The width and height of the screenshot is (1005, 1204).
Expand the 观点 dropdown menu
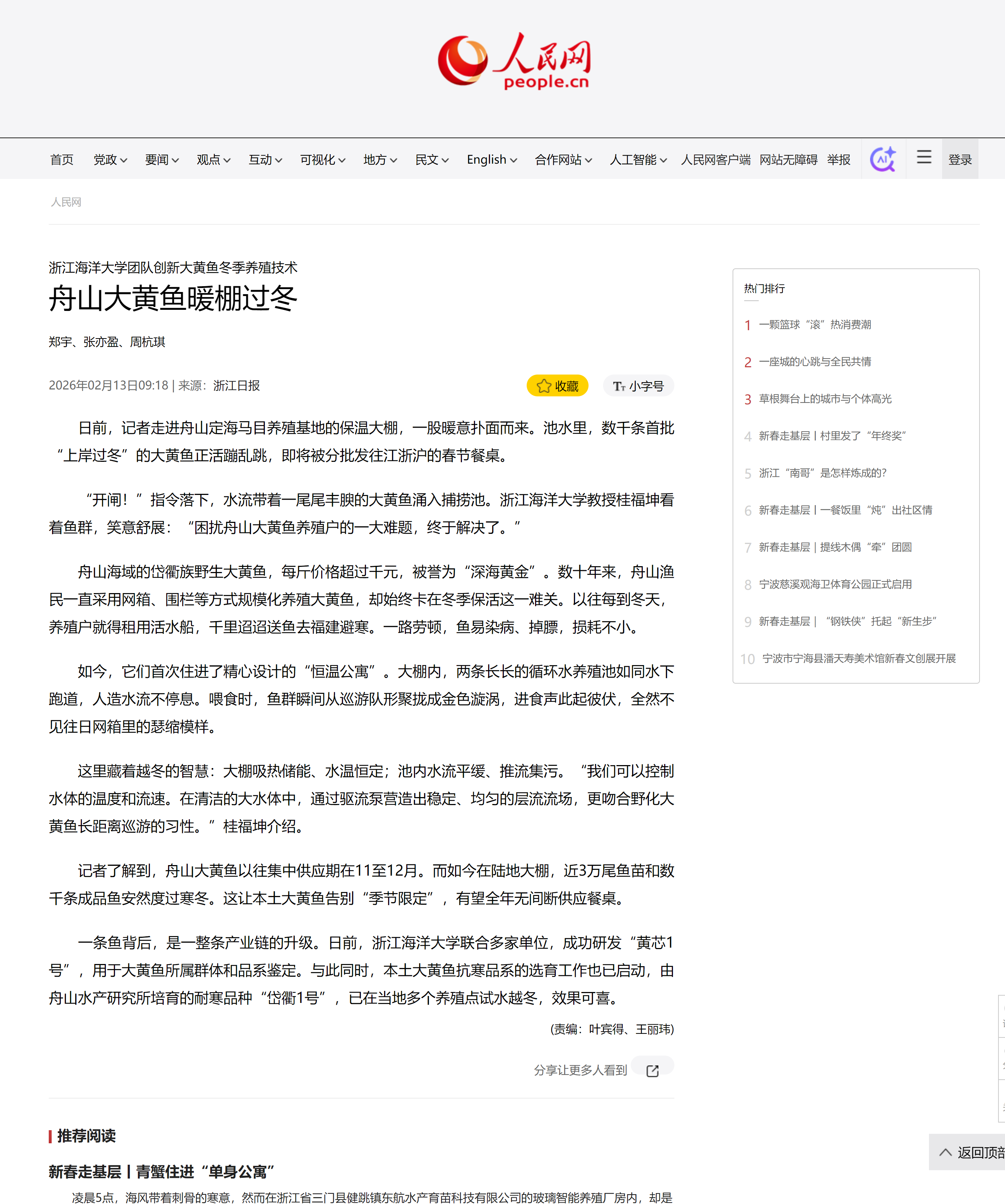214,159
